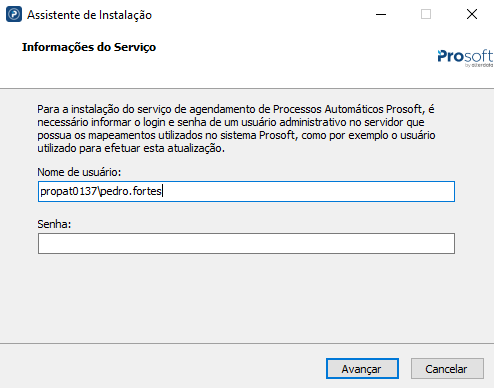Click 'propat0137' domain text in username field
This screenshot has height=388, width=494.
(x=68, y=191)
